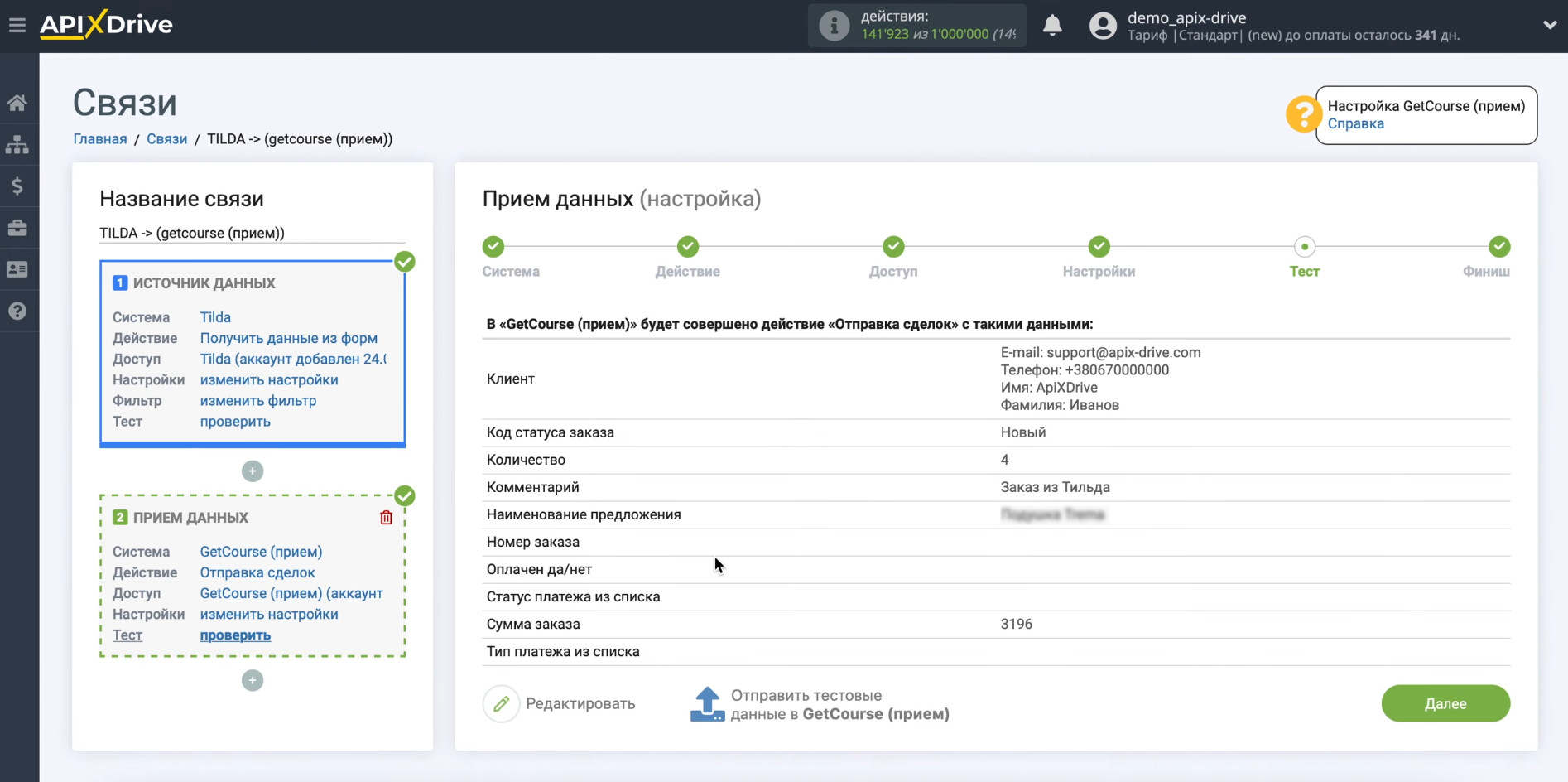Image resolution: width=1568 pixels, height=782 pixels.
Task: Add step after data receiver block
Action: point(253,681)
